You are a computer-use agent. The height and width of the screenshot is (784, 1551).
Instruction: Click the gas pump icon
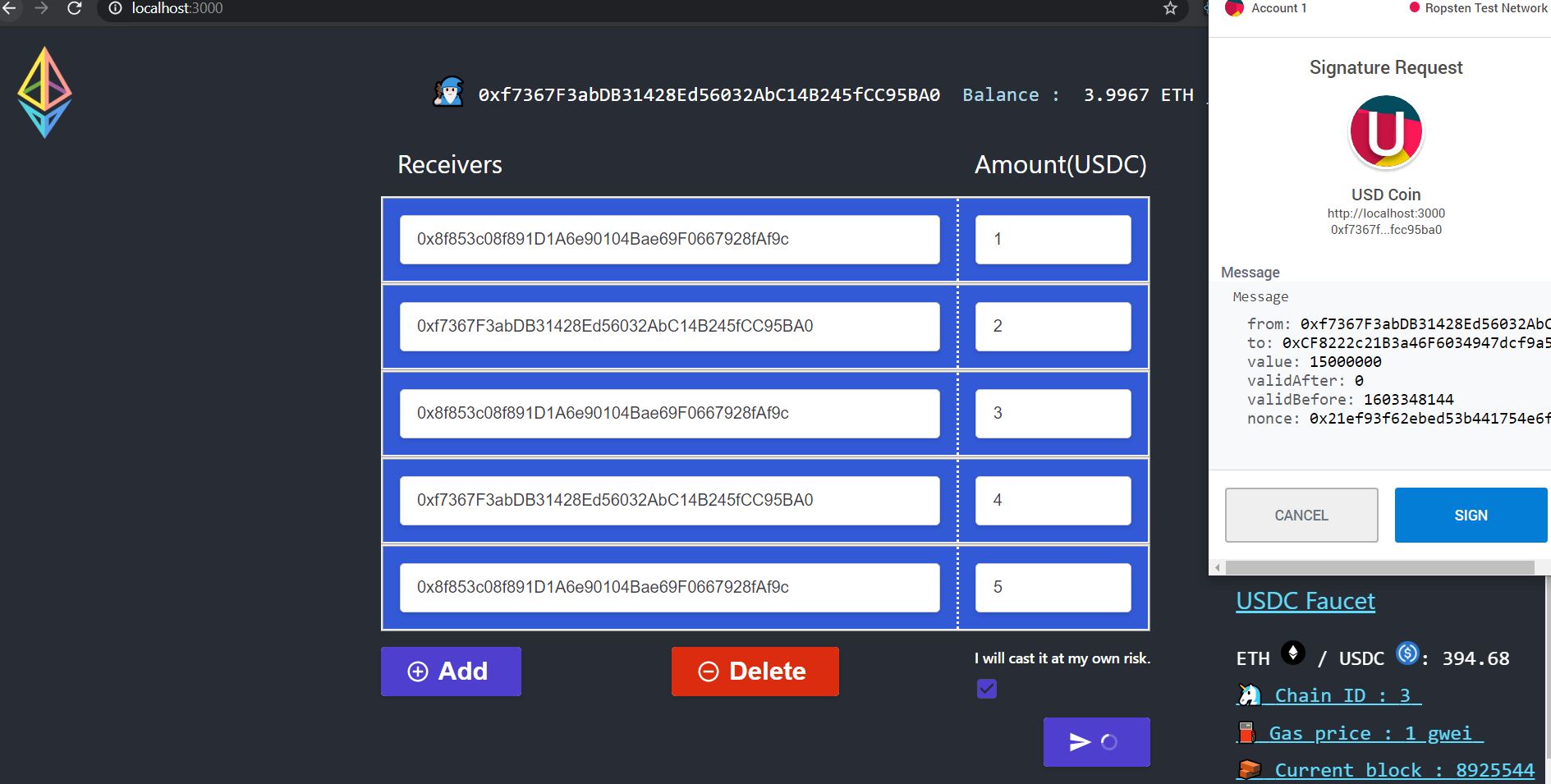(x=1246, y=732)
